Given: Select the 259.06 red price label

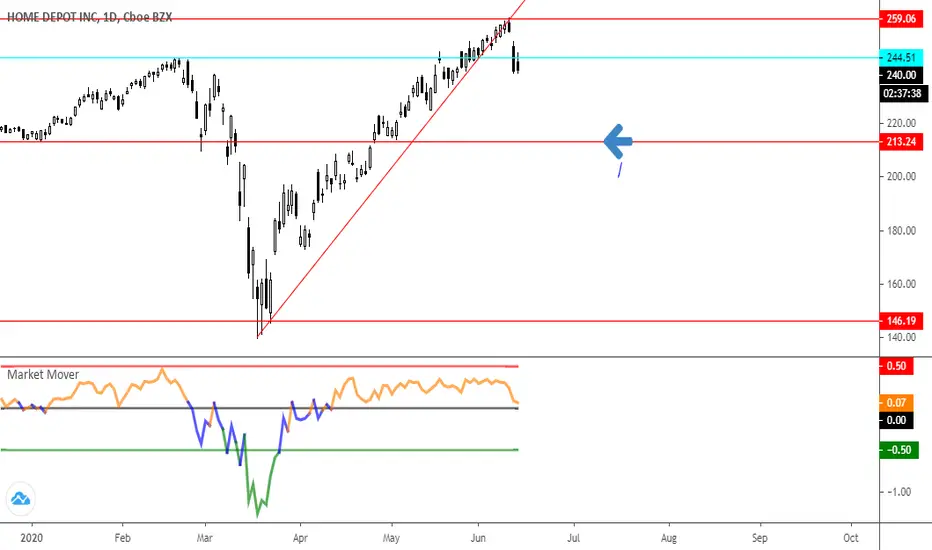Looking at the screenshot, I should [901, 18].
